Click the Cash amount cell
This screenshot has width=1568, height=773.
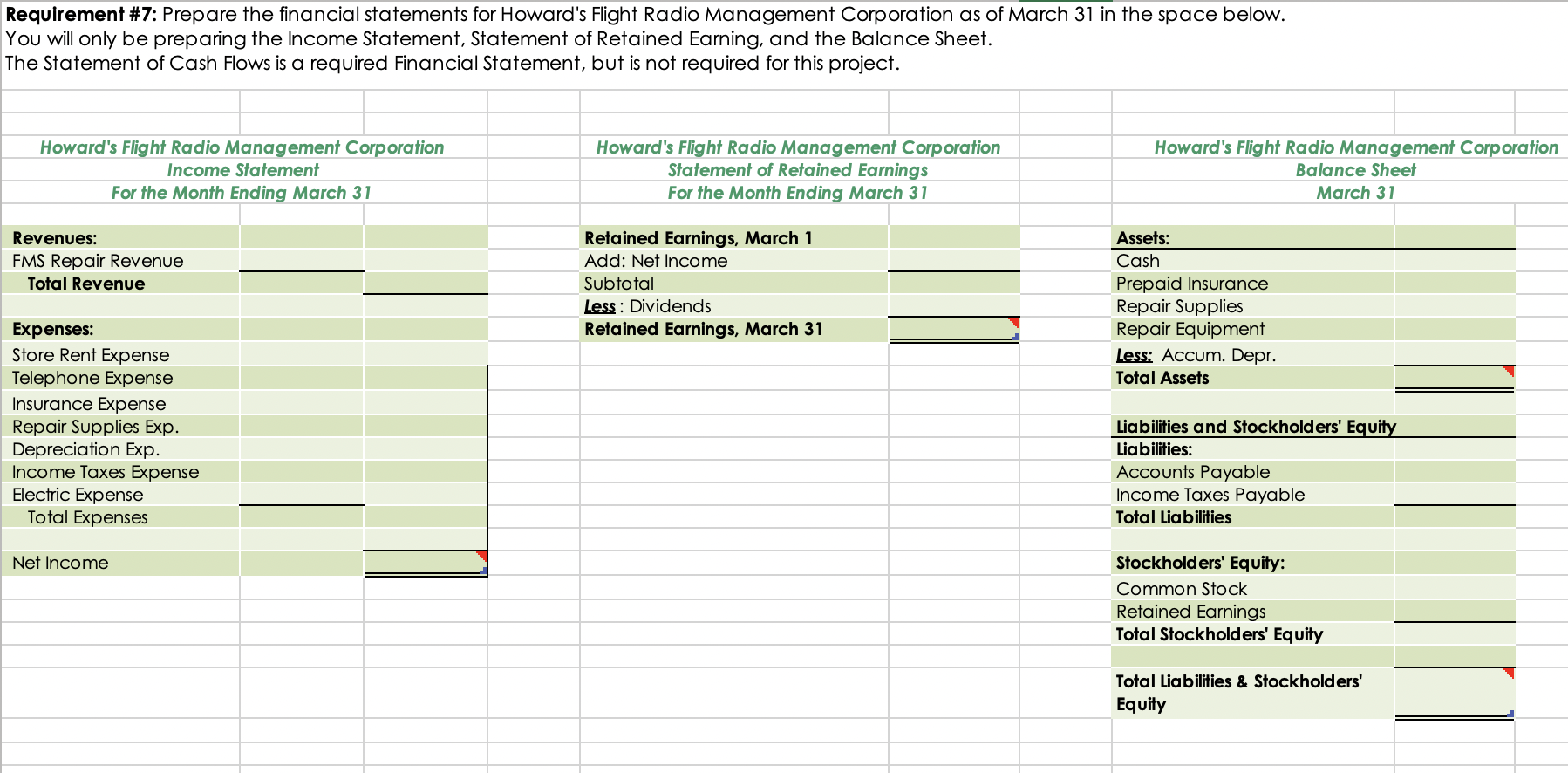click(x=1455, y=261)
